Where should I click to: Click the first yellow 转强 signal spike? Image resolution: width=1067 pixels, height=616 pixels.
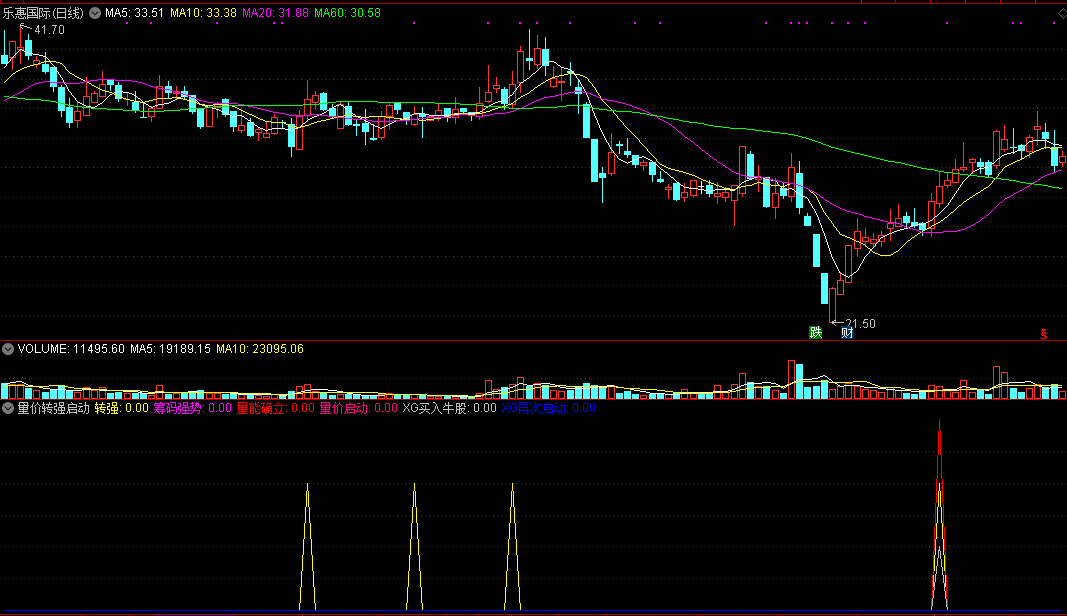[x=308, y=547]
